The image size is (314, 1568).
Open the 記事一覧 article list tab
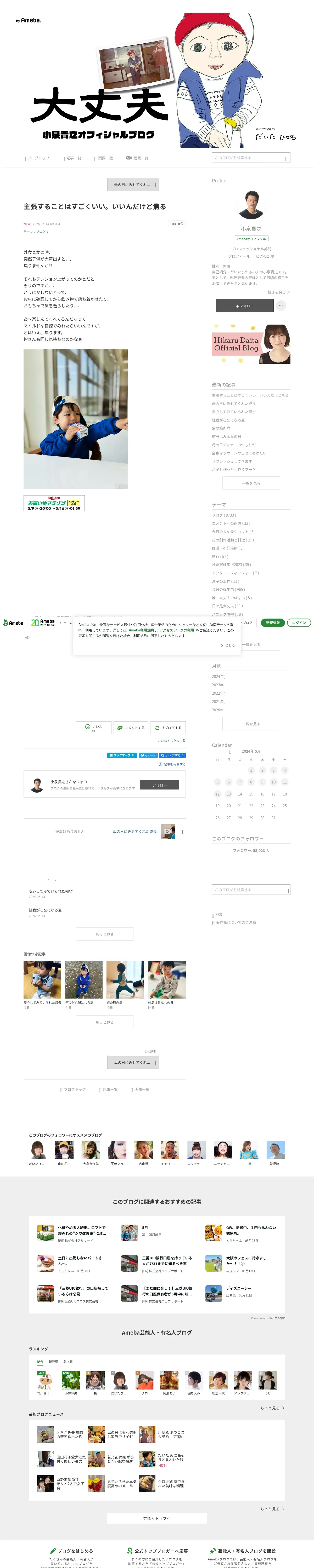[x=71, y=158]
